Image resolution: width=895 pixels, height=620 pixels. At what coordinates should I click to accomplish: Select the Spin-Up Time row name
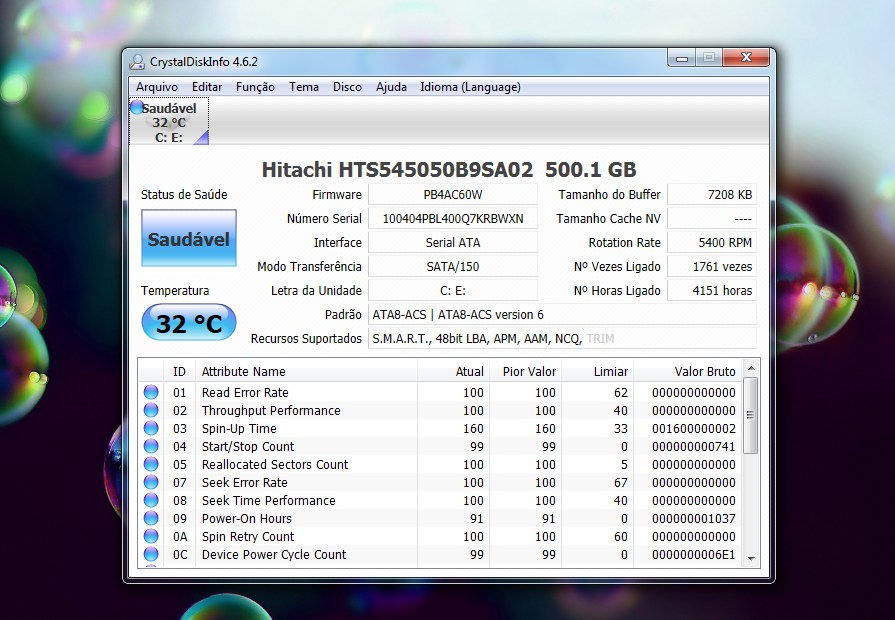[239, 428]
